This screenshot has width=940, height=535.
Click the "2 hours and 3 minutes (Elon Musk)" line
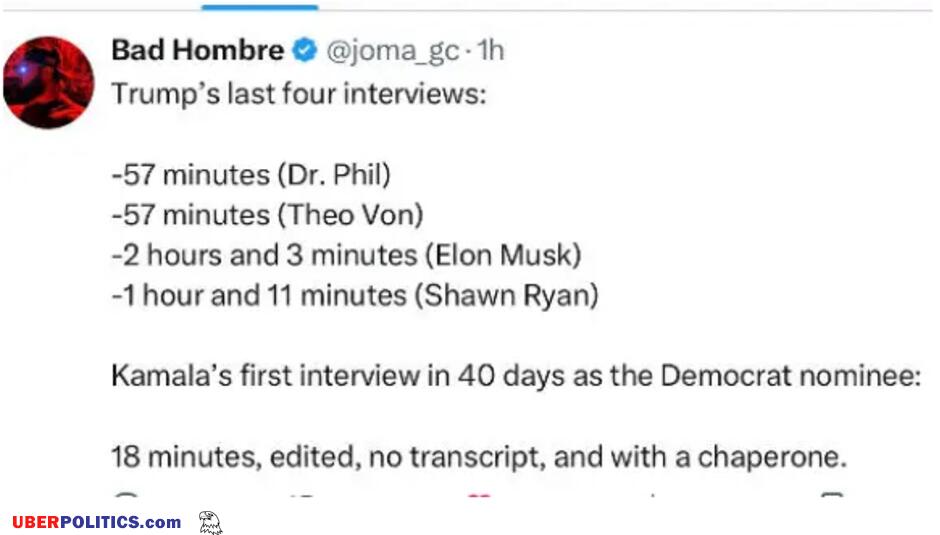[347, 255]
